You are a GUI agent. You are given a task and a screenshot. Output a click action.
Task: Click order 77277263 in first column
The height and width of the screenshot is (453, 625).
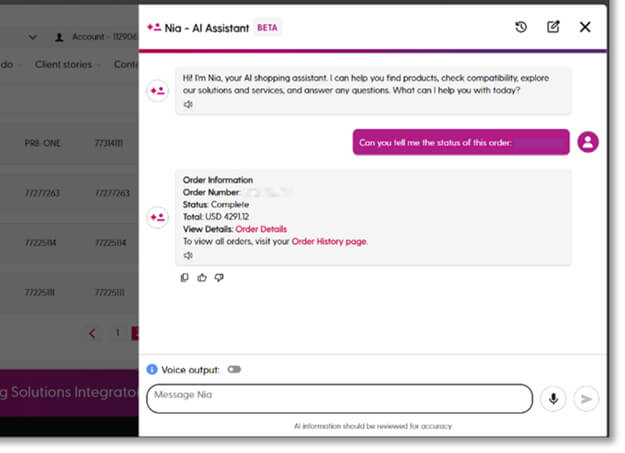(x=42, y=193)
